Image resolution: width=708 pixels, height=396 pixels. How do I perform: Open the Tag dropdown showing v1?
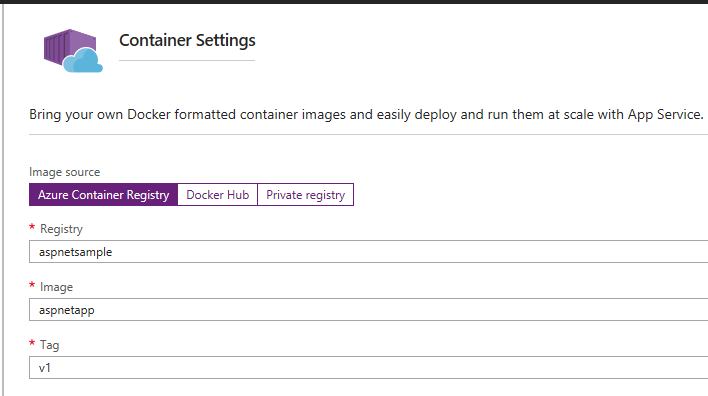(368, 368)
